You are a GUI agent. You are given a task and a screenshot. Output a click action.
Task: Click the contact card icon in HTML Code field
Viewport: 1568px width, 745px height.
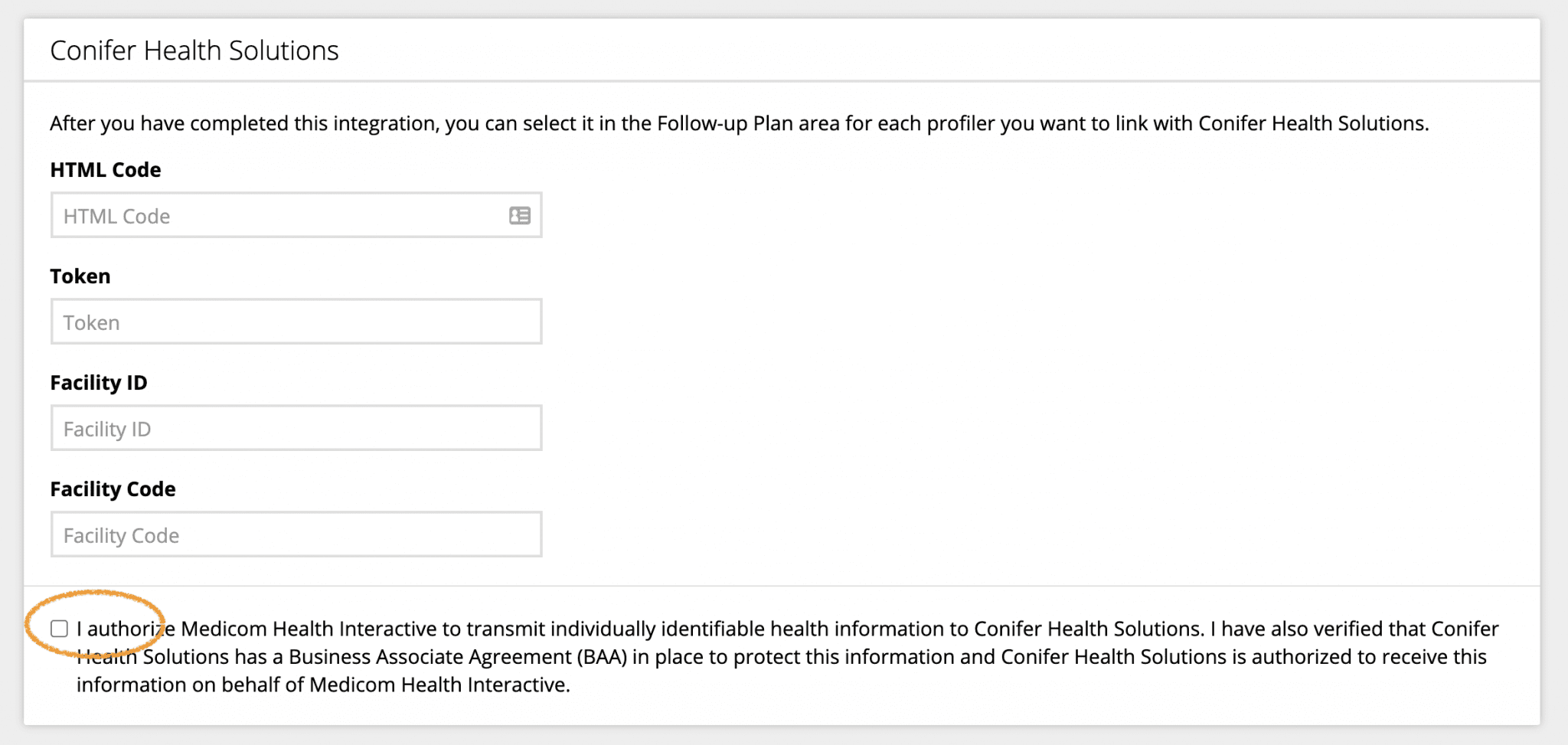click(x=520, y=216)
